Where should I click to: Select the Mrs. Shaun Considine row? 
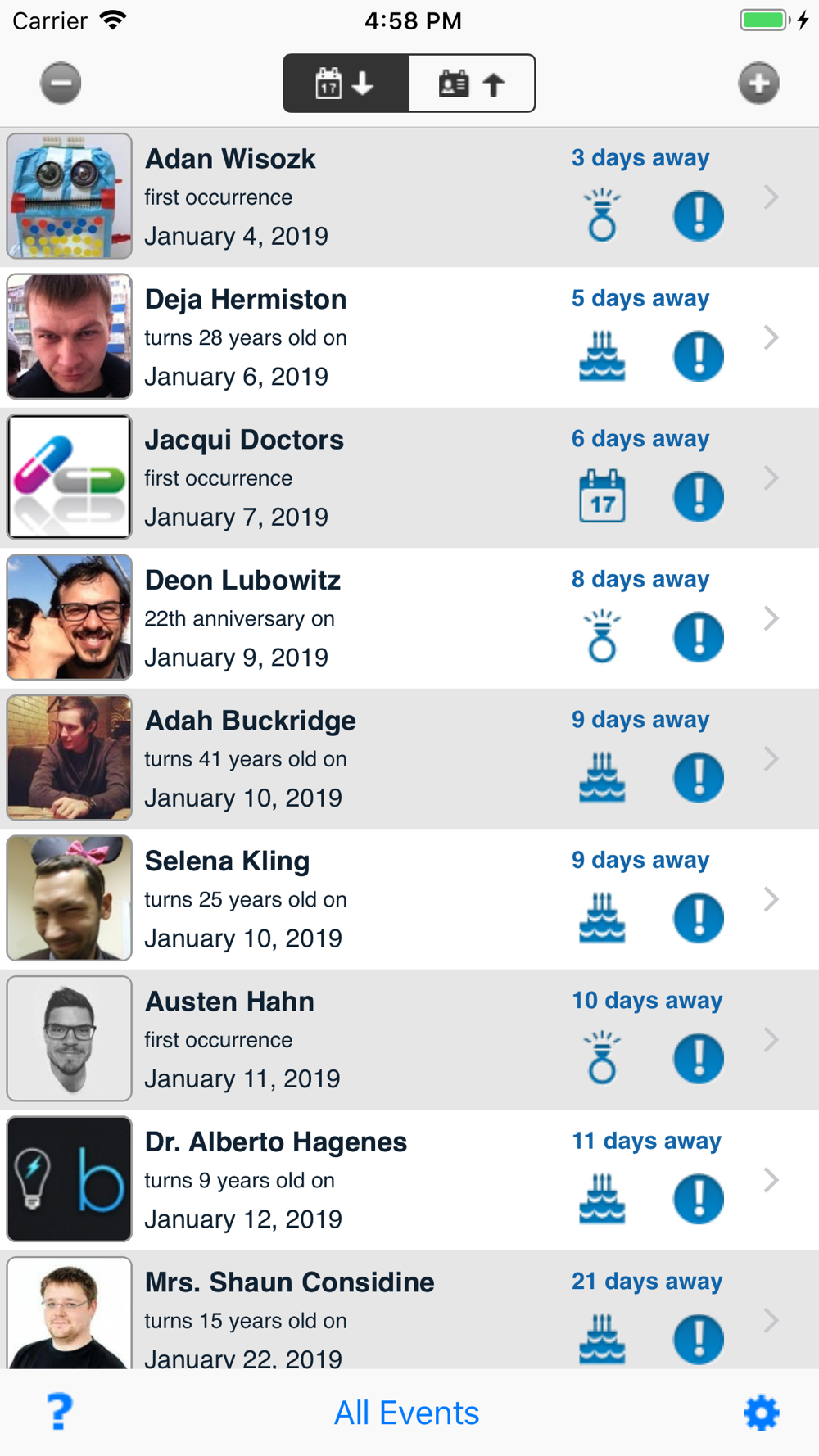(x=409, y=1309)
